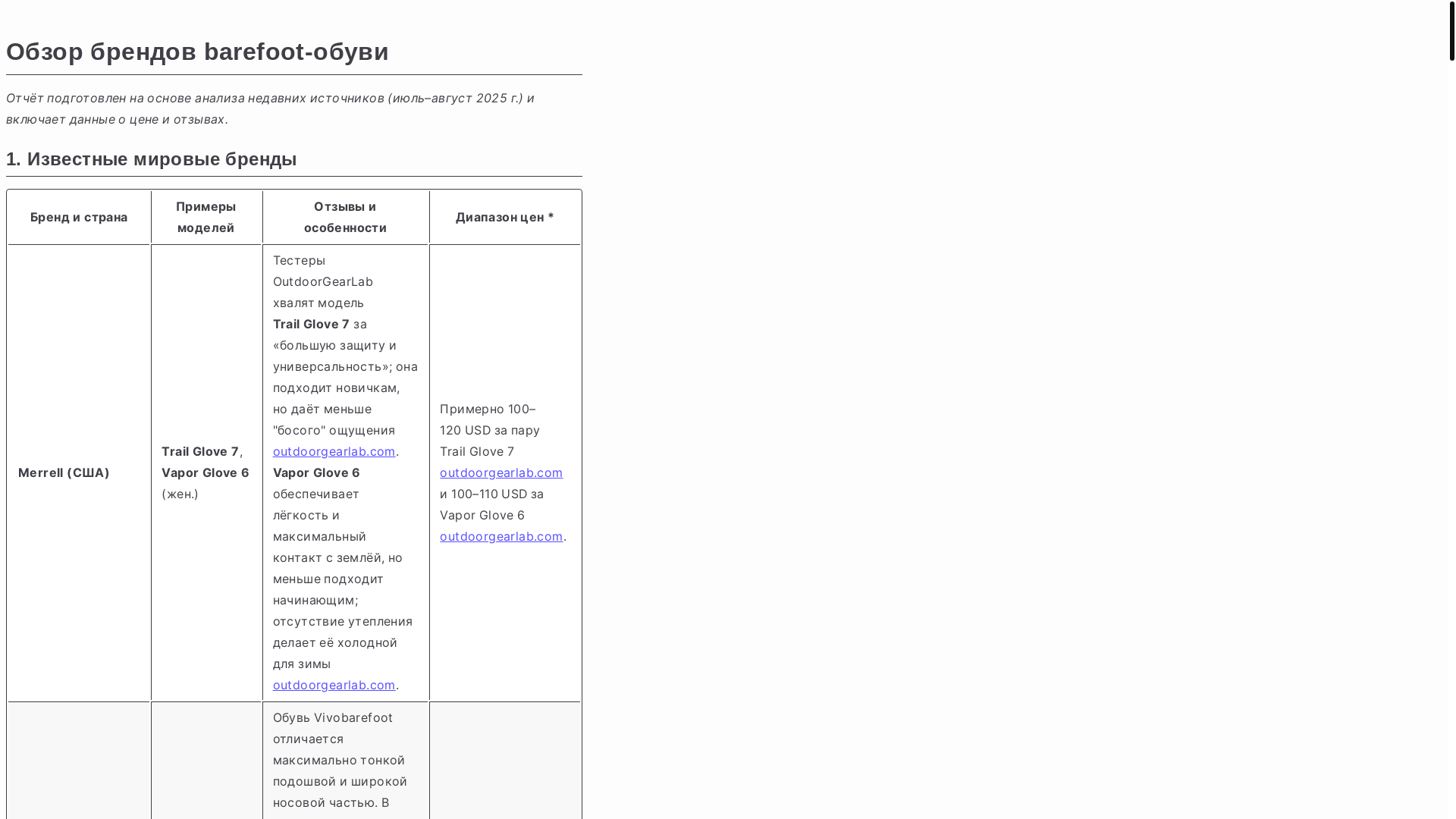The height and width of the screenshot is (819, 1456).
Task: Click bold "Vapor Glove 6" in reviews column
Action: [x=316, y=472]
